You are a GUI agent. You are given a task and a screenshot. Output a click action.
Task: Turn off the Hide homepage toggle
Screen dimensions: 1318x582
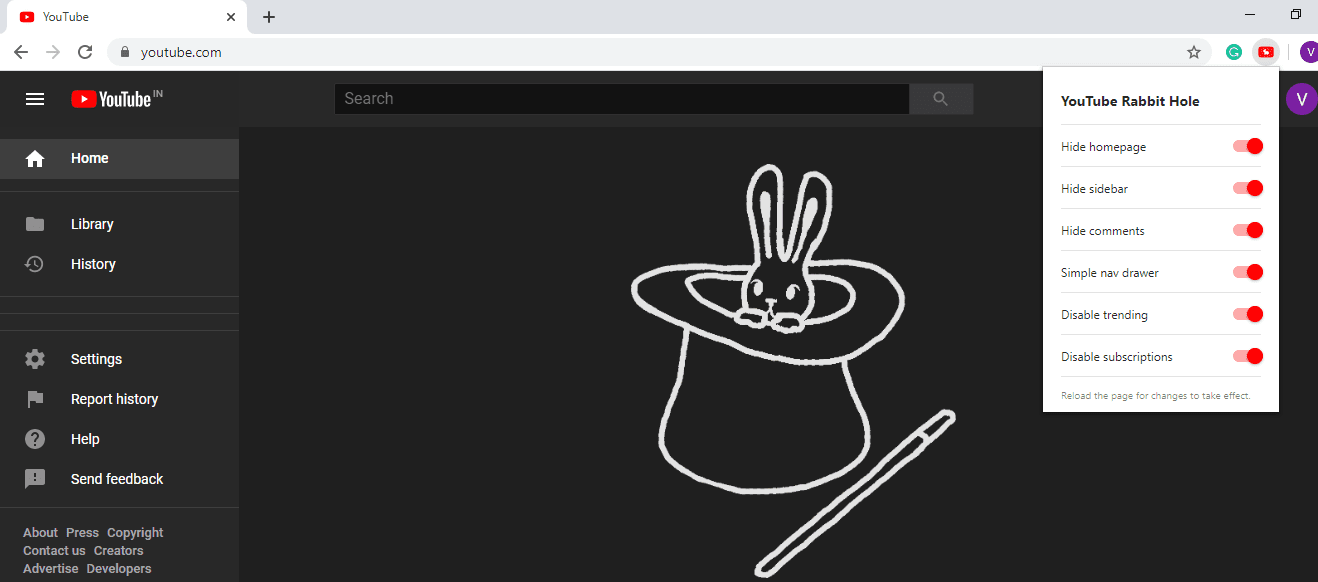pos(1248,146)
